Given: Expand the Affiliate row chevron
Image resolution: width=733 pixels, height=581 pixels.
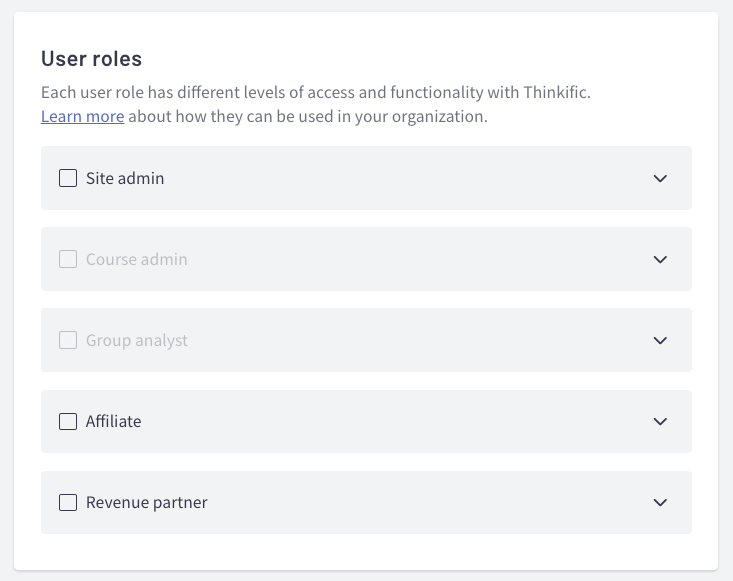Looking at the screenshot, I should pyautogui.click(x=660, y=421).
